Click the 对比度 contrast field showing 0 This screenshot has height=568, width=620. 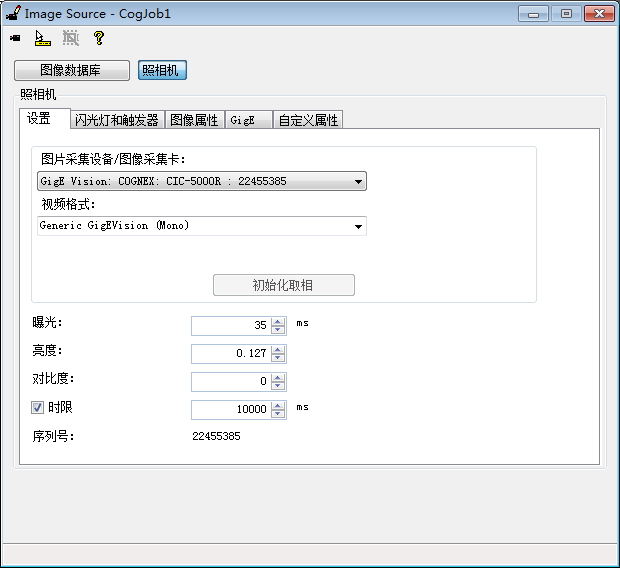231,382
